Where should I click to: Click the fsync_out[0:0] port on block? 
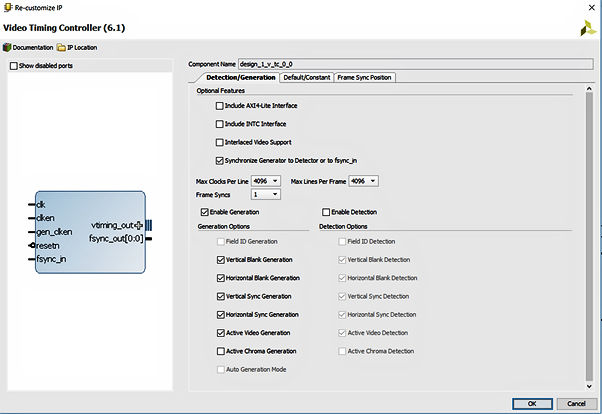tap(118, 238)
